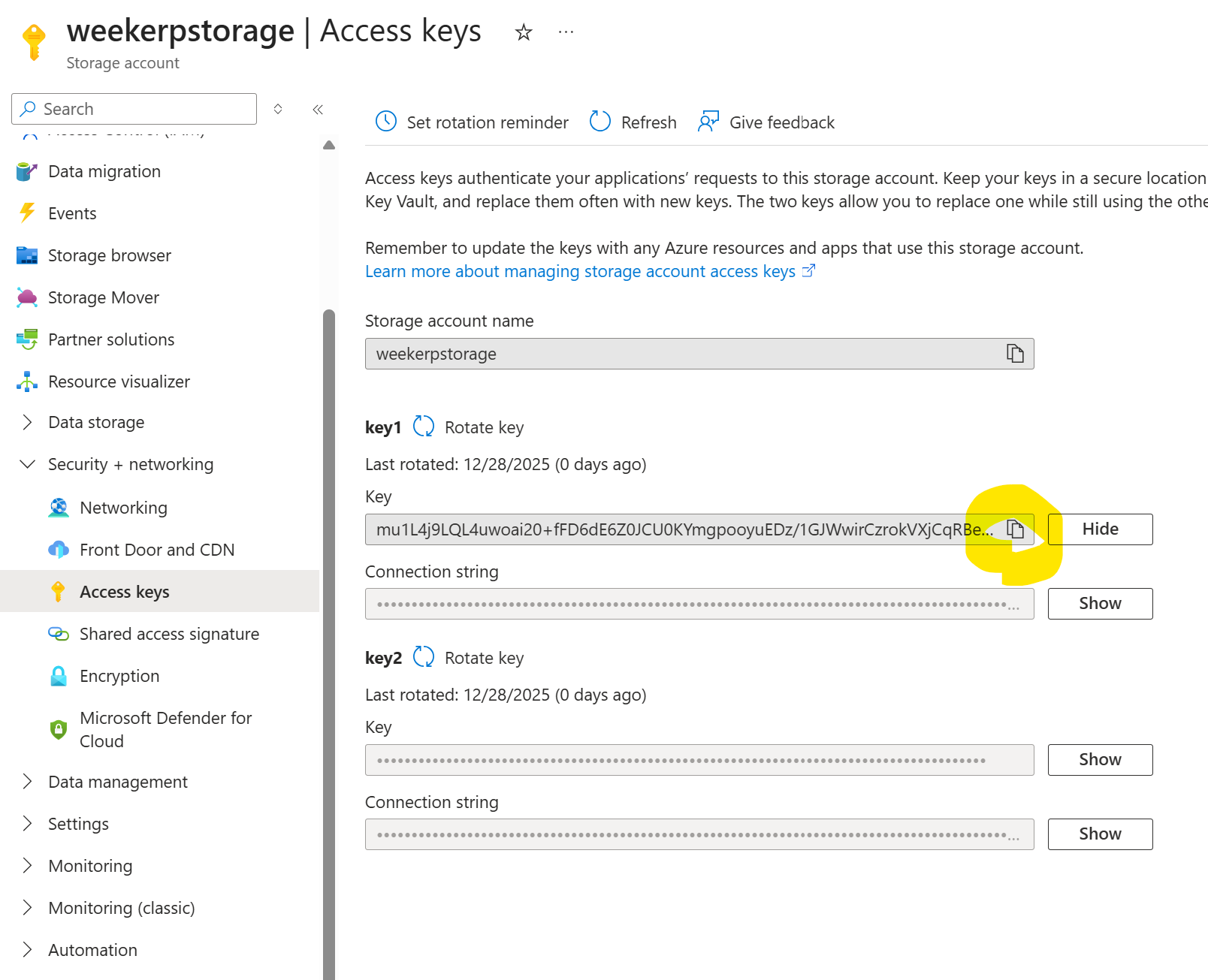
Task: Open the more options ellipsis menu
Action: [566, 32]
